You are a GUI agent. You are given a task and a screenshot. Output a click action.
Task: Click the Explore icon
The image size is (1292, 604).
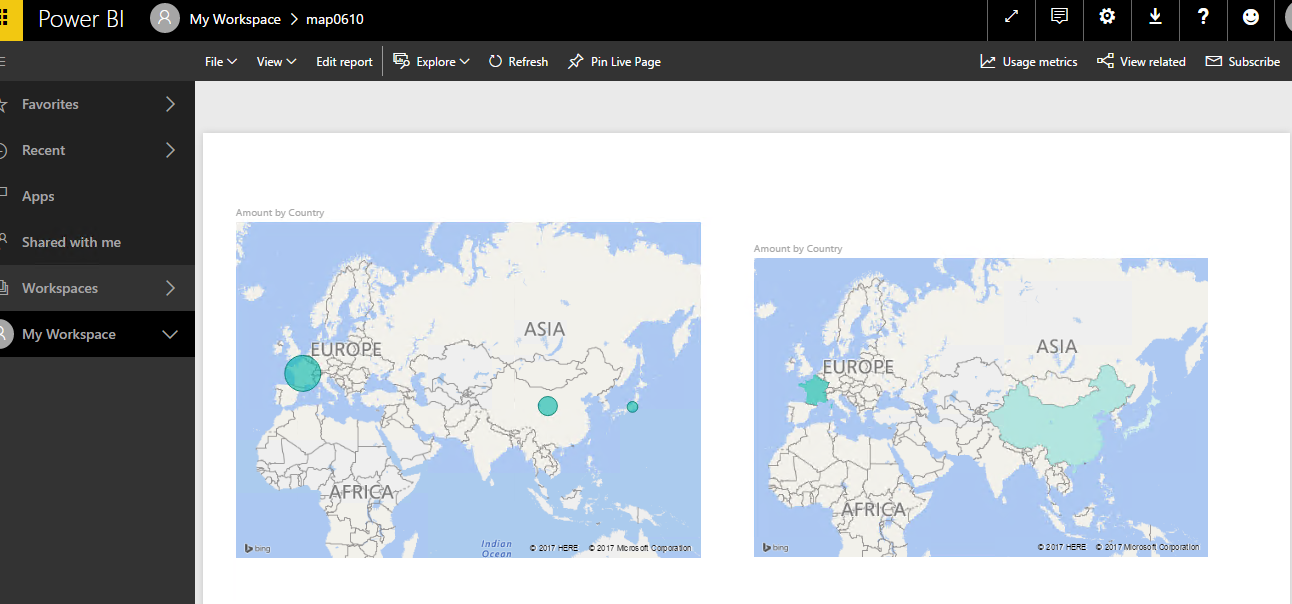pos(401,61)
